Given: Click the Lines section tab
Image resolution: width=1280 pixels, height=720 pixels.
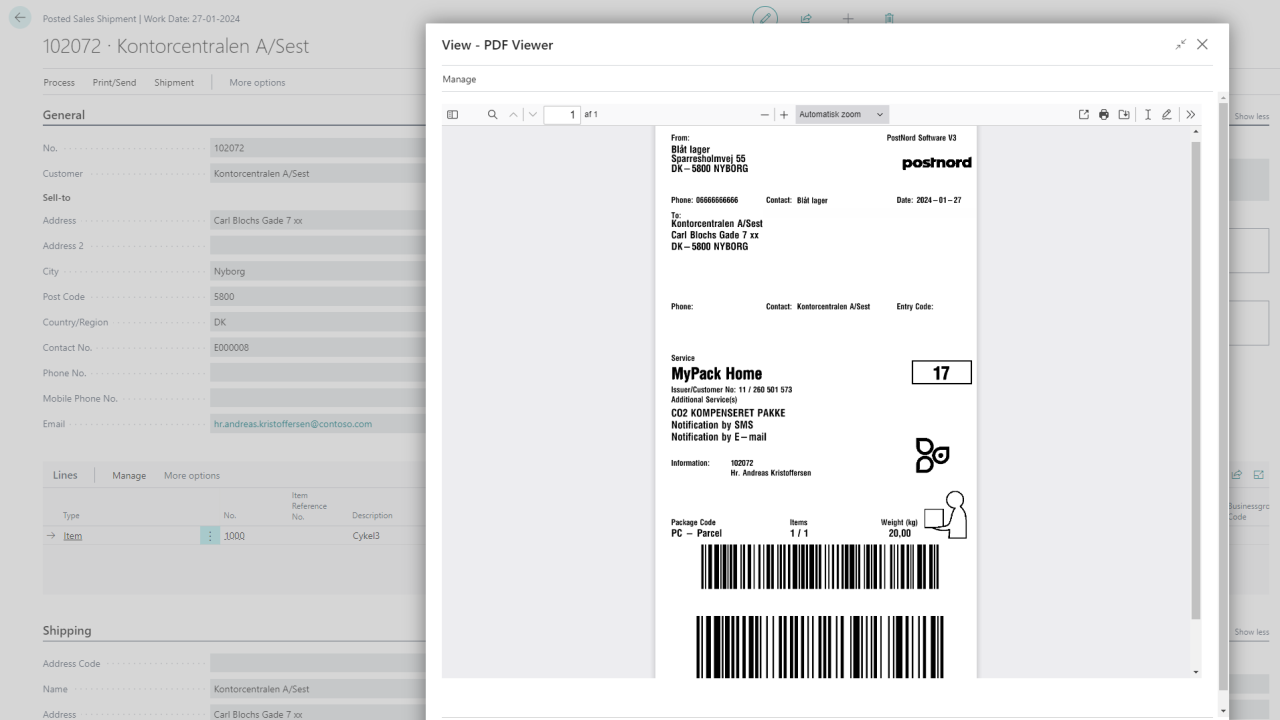Looking at the screenshot, I should click(x=65, y=475).
